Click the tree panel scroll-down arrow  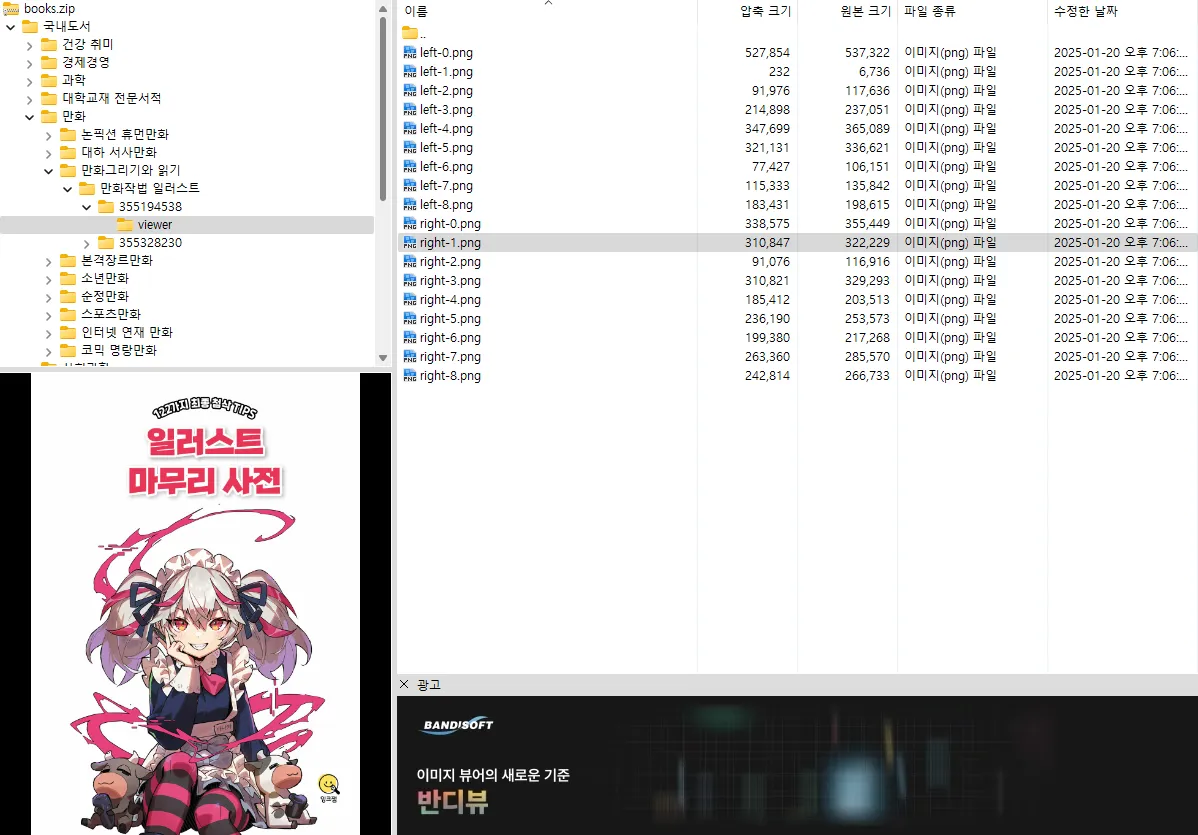point(383,358)
